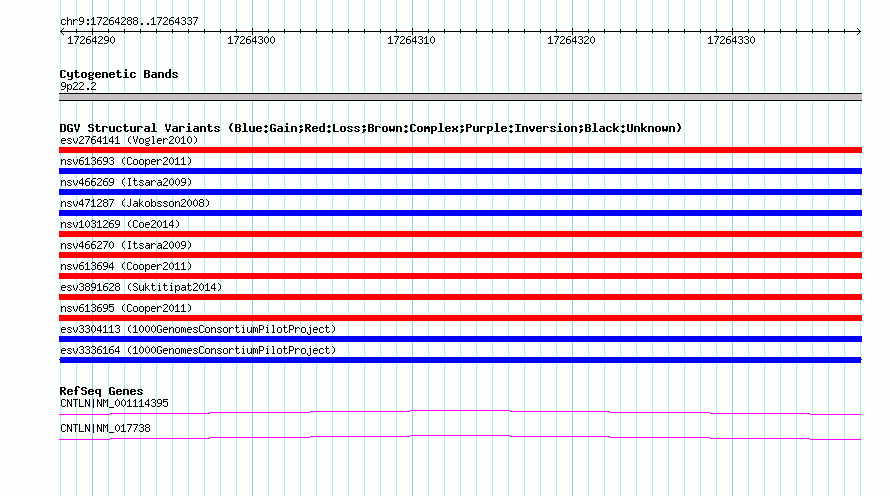Click the magenta line under CNTLN|NM_001114395
Screen dimensions: 890x496
pos(460,412)
